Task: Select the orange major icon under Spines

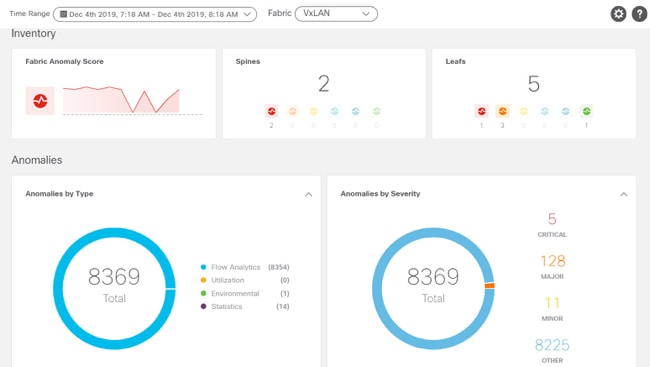Action: [x=293, y=111]
